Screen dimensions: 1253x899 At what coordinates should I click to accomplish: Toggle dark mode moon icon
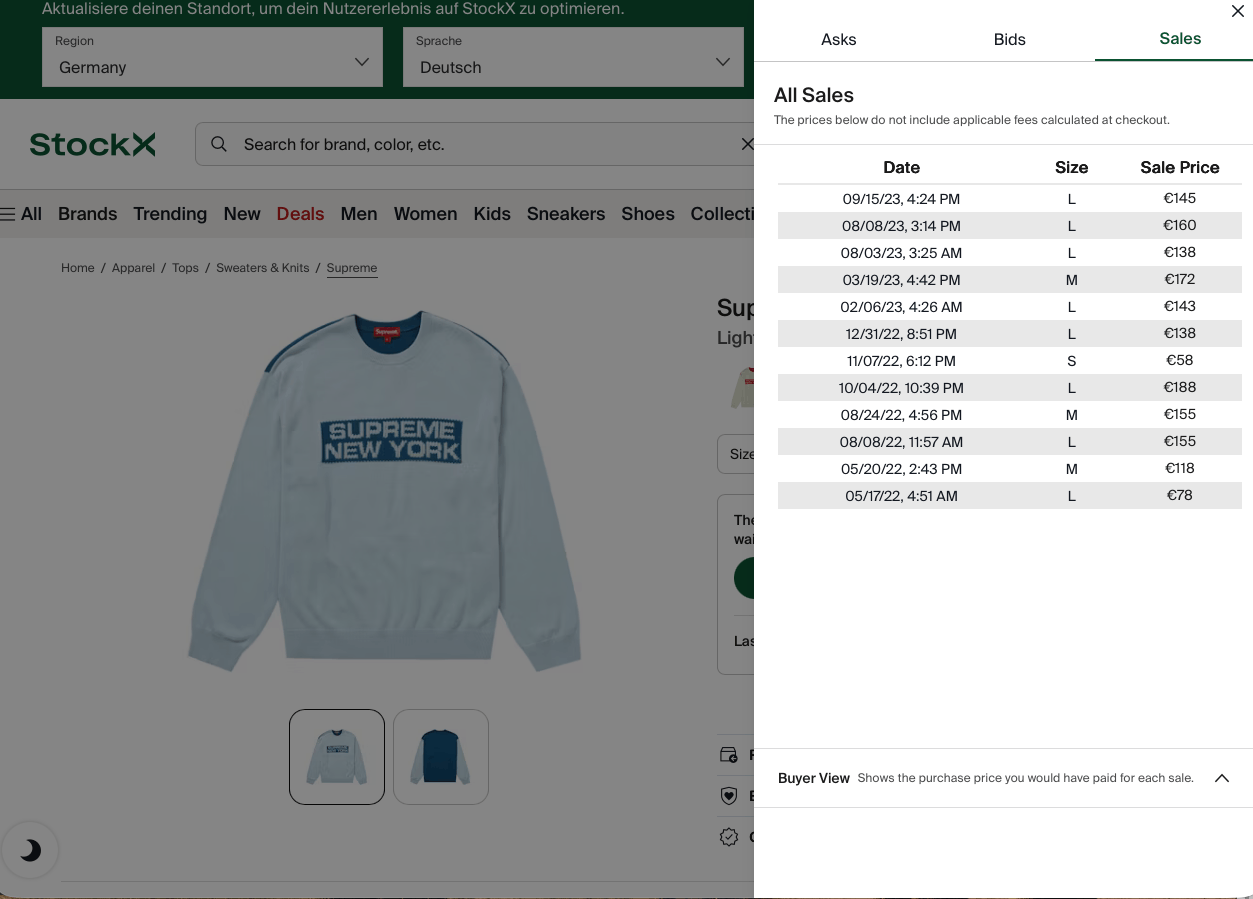coord(30,851)
